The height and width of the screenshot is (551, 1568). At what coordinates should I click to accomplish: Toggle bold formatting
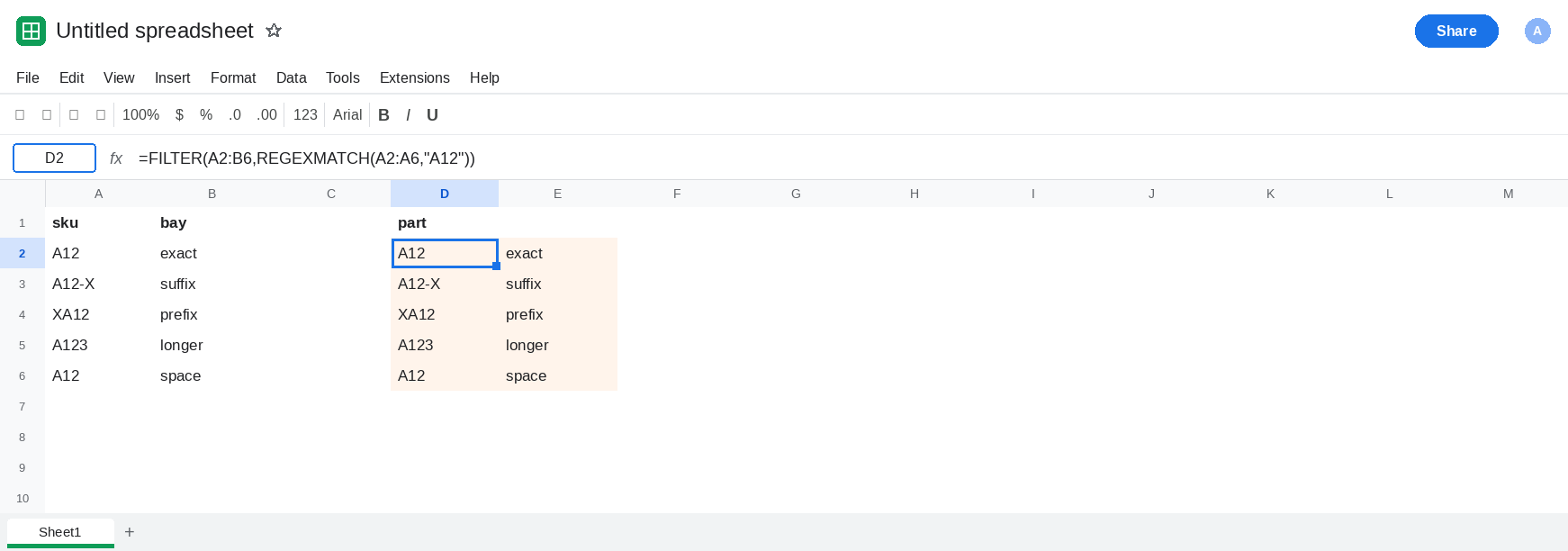tap(383, 115)
